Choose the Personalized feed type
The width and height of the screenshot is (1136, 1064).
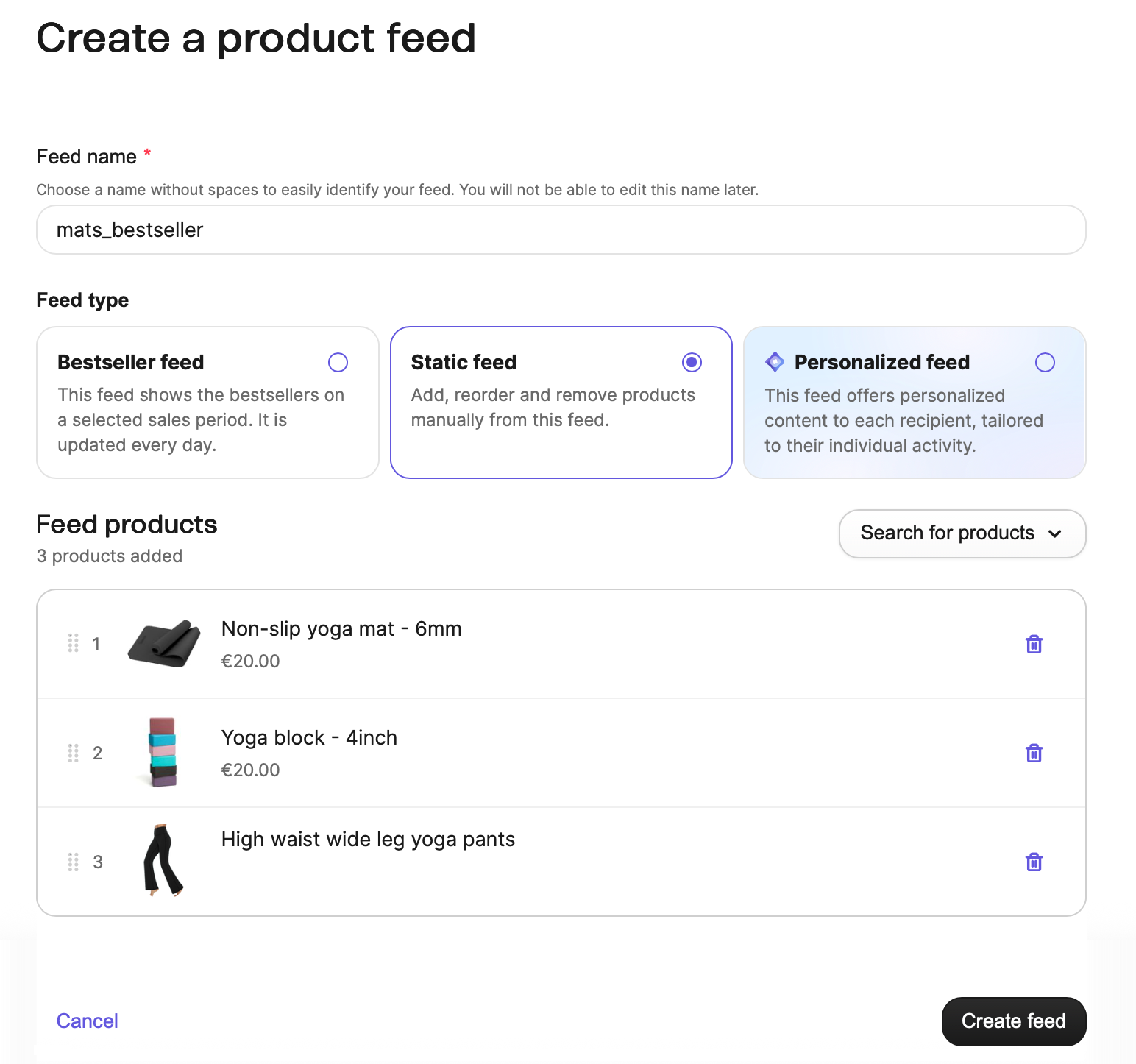pyautogui.click(x=1046, y=362)
